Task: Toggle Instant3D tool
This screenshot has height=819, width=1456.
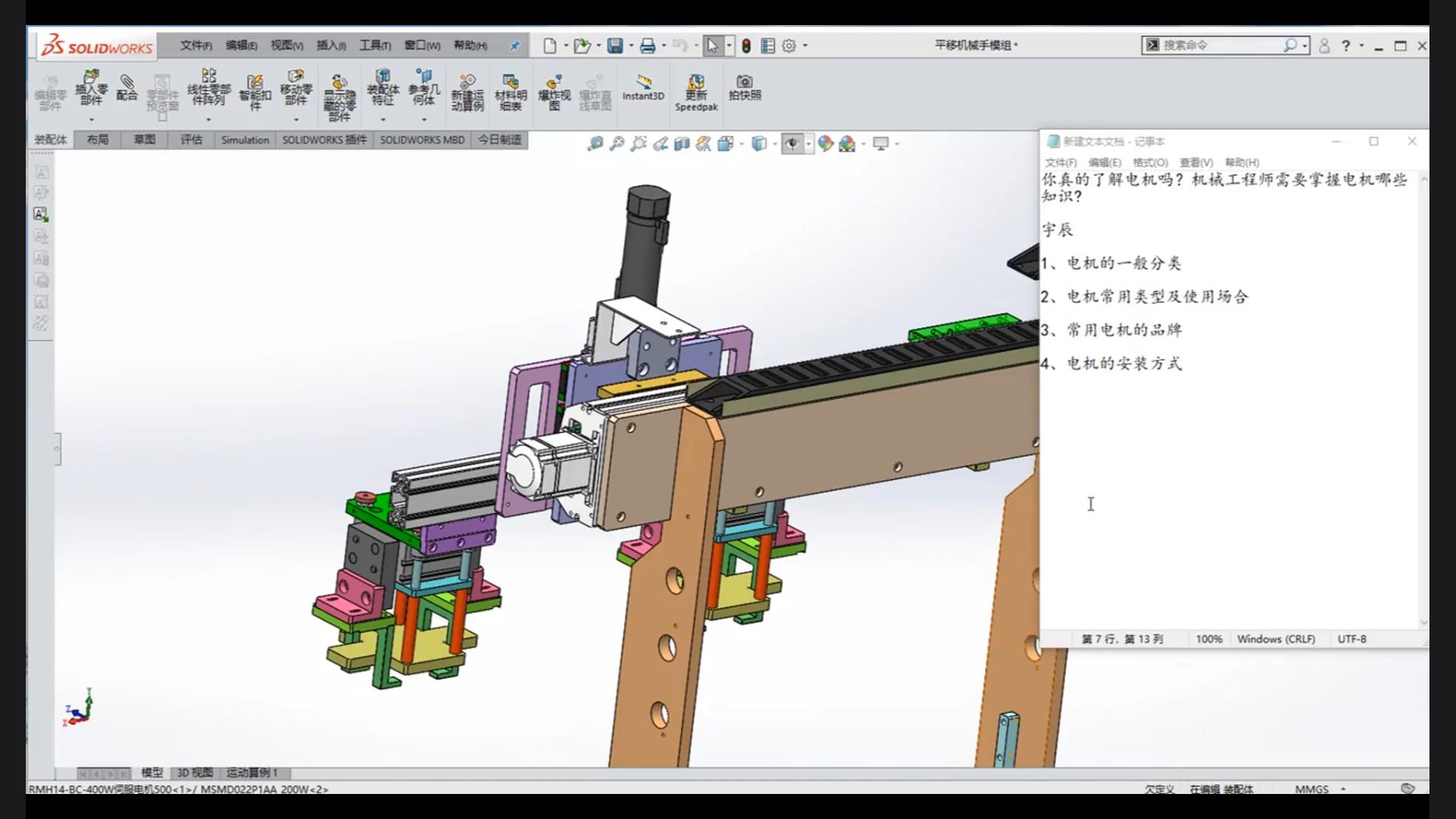Action: pos(643,88)
